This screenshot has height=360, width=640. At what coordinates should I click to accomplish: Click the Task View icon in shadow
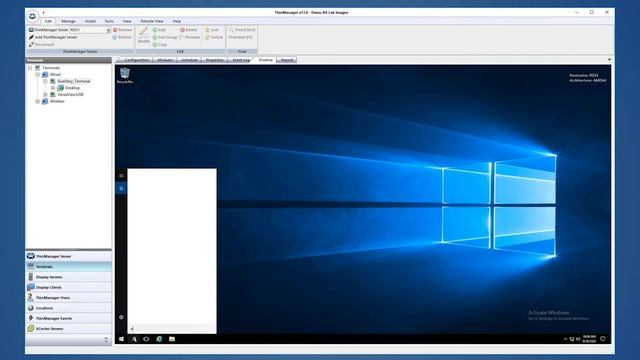tap(146, 339)
